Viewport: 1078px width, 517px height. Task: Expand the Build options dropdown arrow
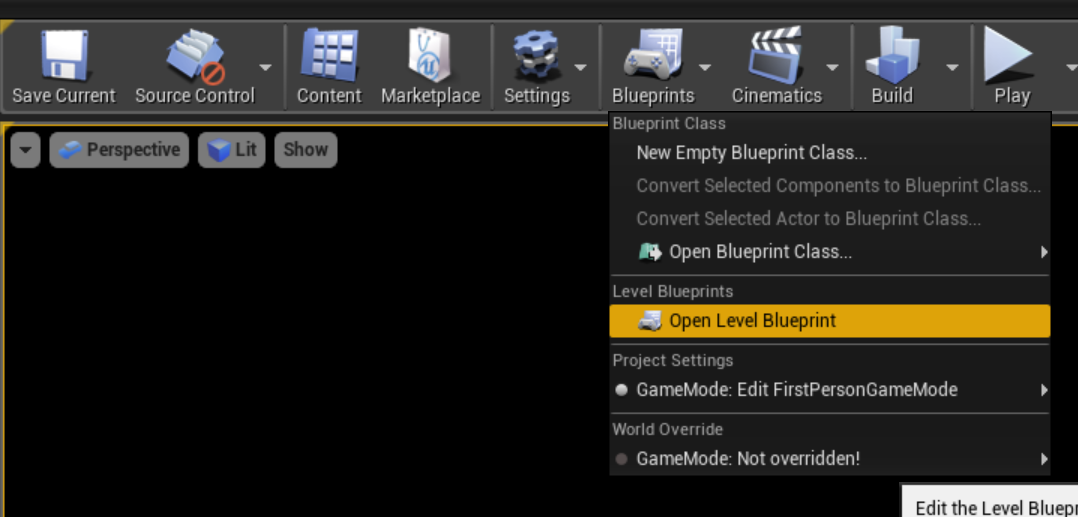coord(952,68)
